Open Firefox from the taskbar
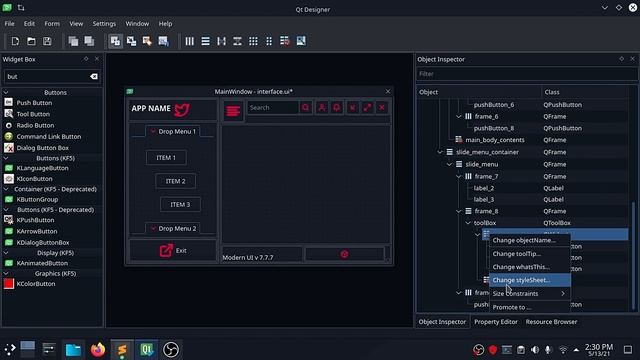The image size is (640, 360). [x=98, y=350]
